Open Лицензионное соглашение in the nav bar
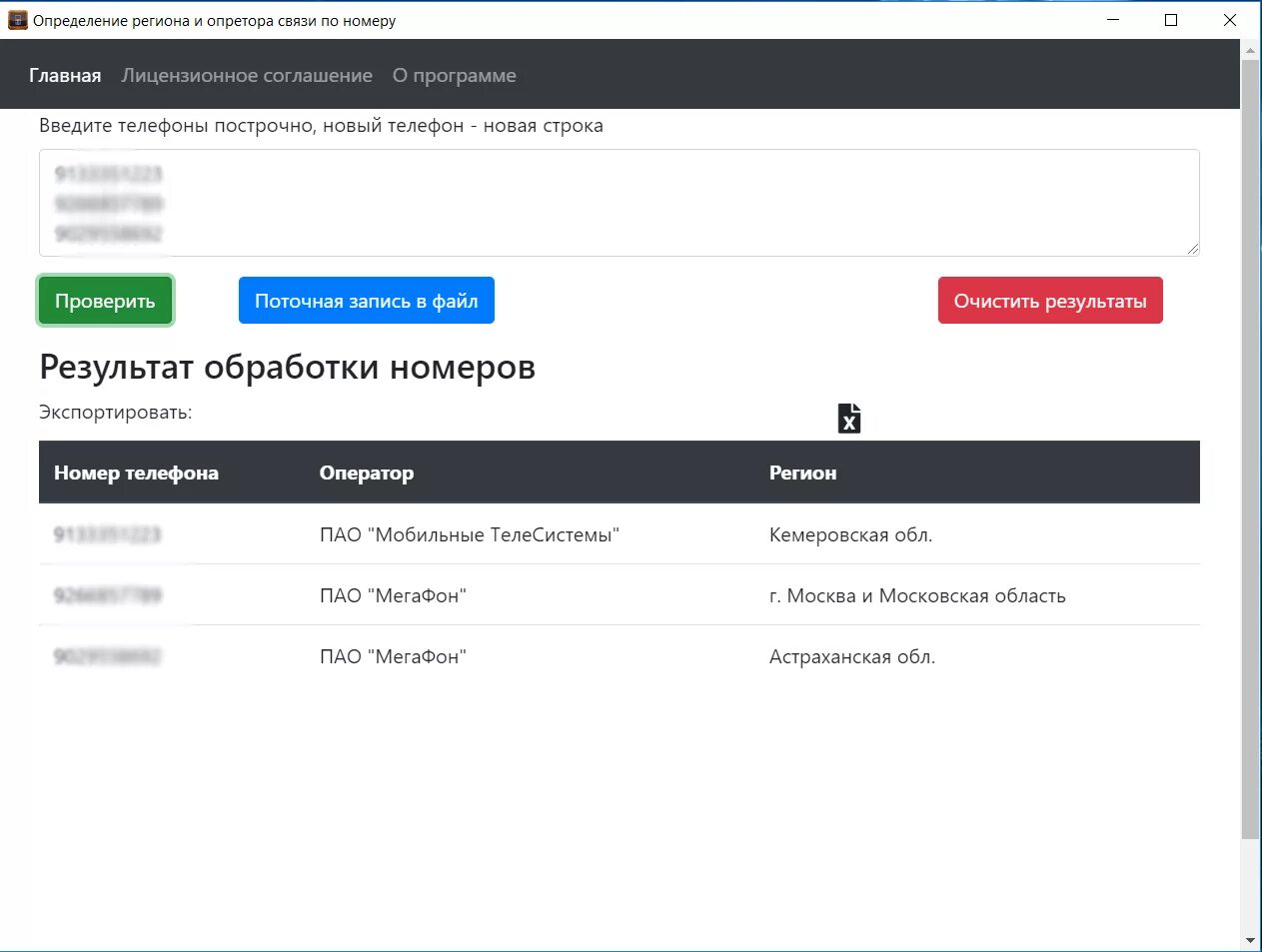This screenshot has height=952, width=1262. point(247,76)
